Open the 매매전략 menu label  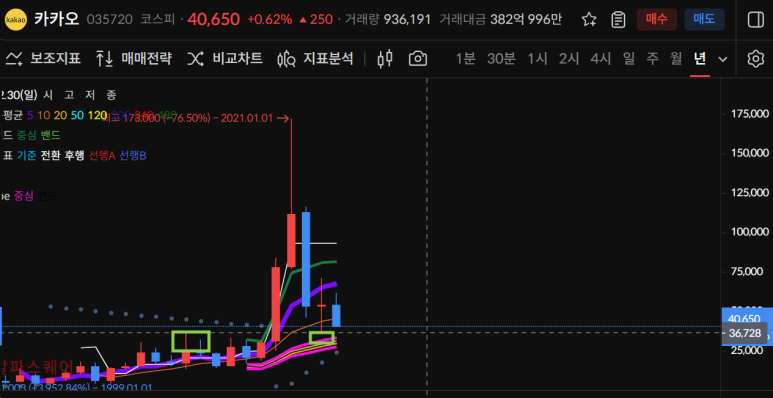146,59
